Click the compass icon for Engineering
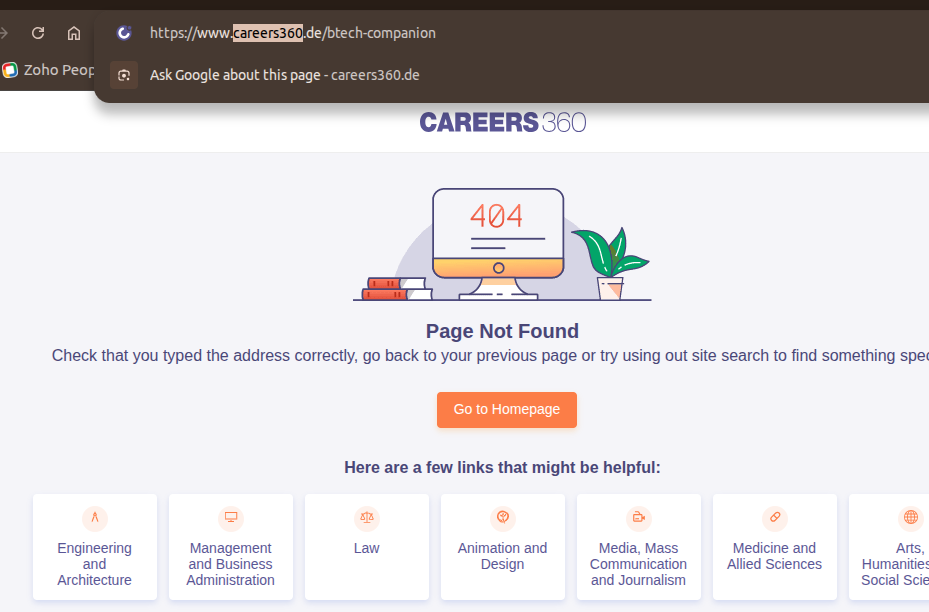 click(x=95, y=518)
